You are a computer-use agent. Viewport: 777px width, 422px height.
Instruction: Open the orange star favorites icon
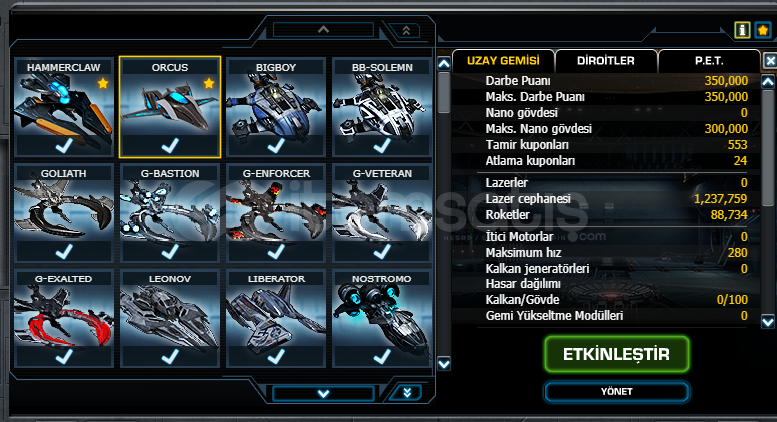tap(763, 30)
